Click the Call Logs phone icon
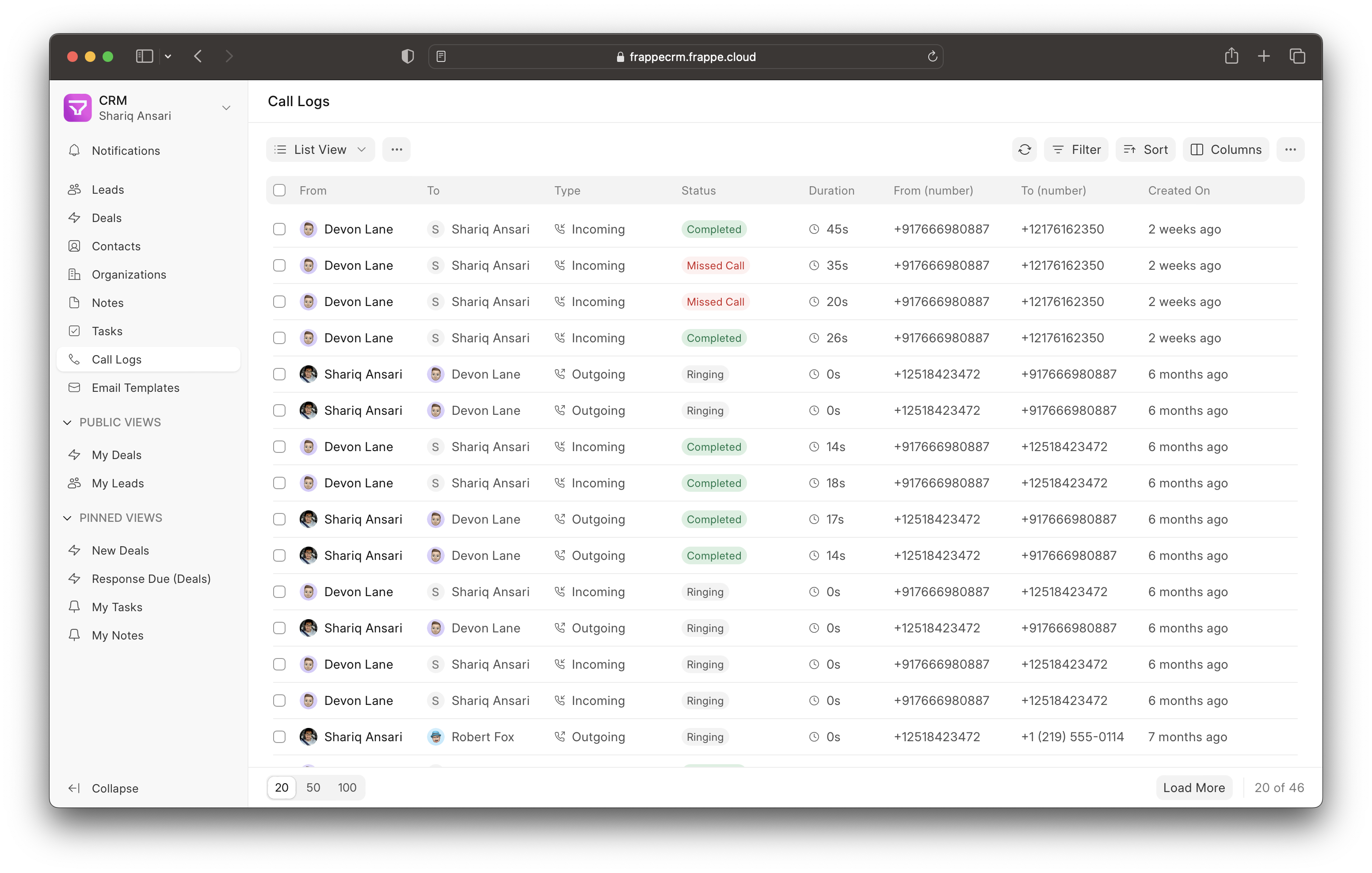Image resolution: width=1372 pixels, height=873 pixels. point(74,359)
